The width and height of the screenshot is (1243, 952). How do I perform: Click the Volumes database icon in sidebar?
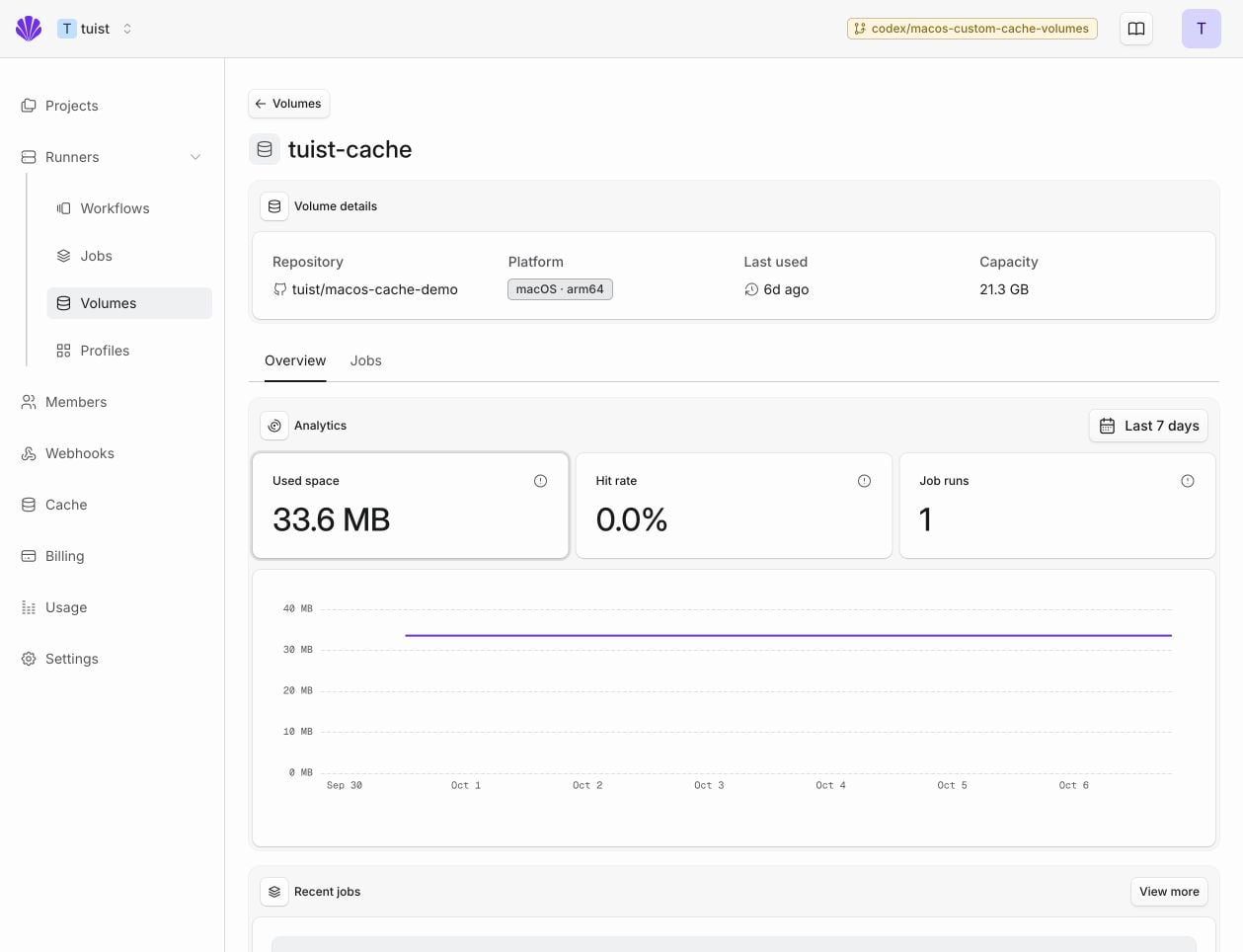(x=64, y=303)
